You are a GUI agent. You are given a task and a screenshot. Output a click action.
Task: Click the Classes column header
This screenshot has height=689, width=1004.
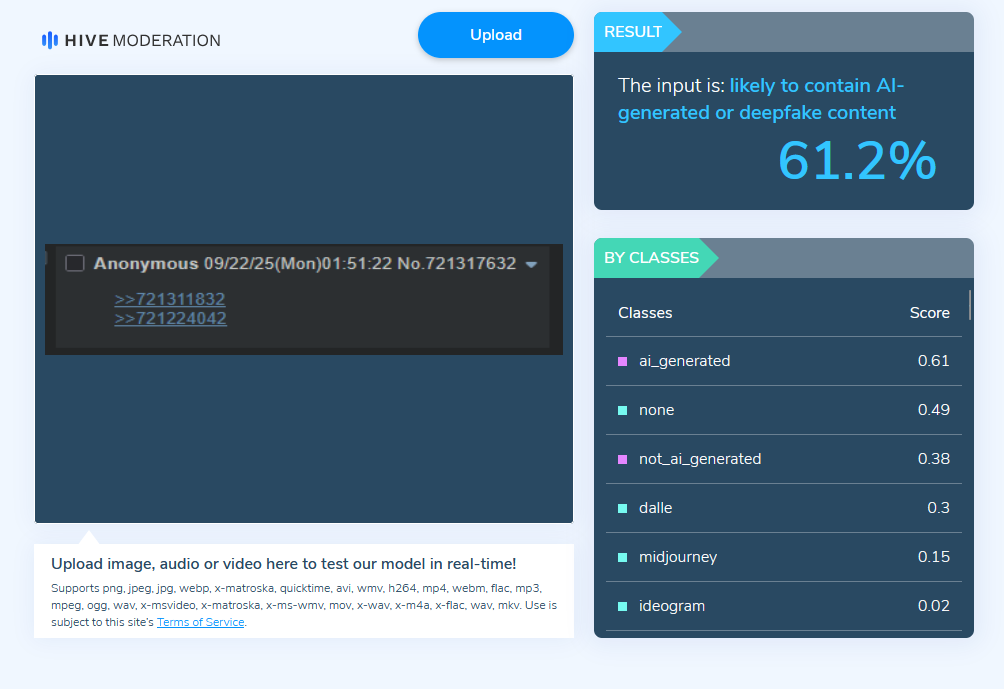coord(645,313)
